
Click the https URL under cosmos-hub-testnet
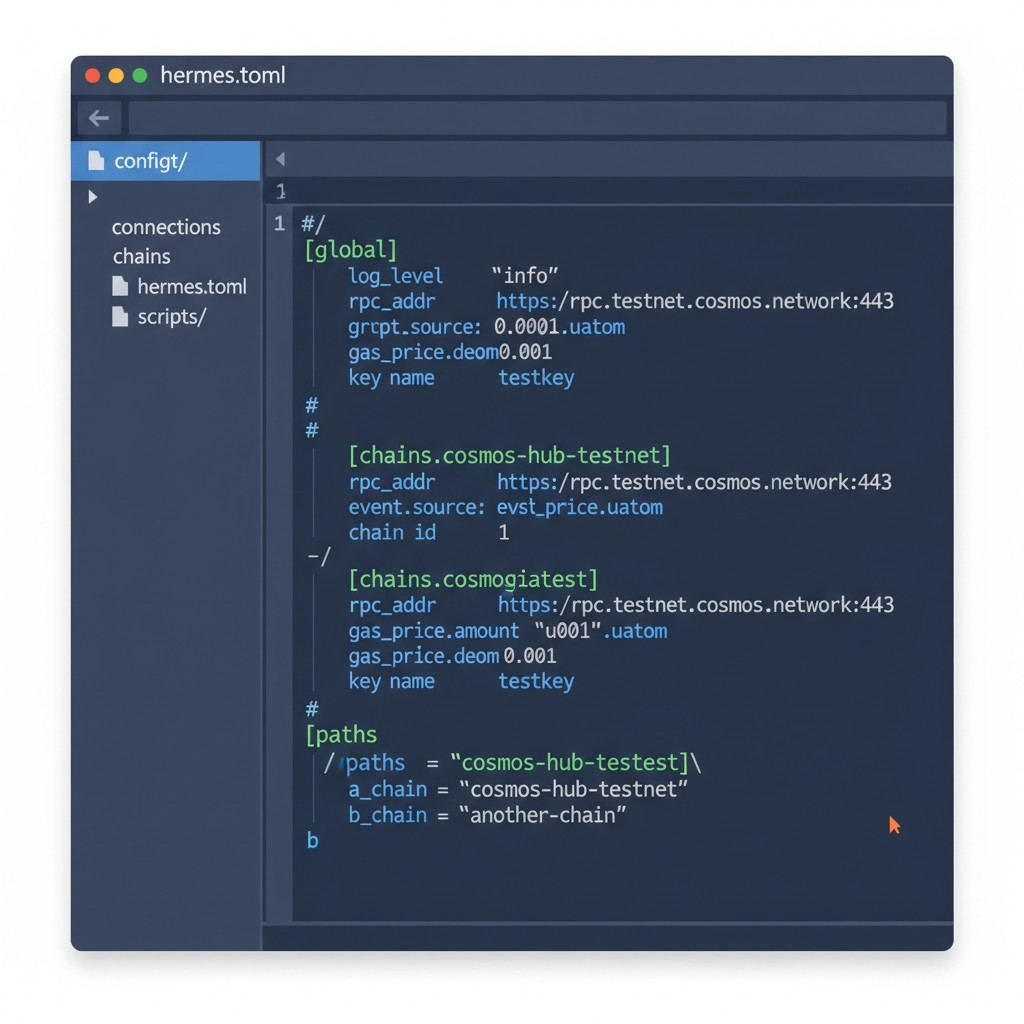694,481
